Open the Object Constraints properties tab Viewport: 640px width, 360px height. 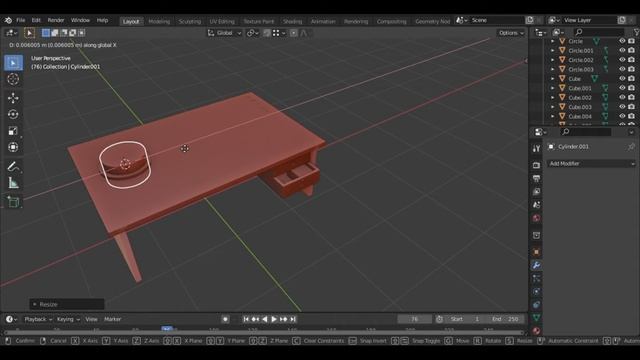(x=536, y=304)
